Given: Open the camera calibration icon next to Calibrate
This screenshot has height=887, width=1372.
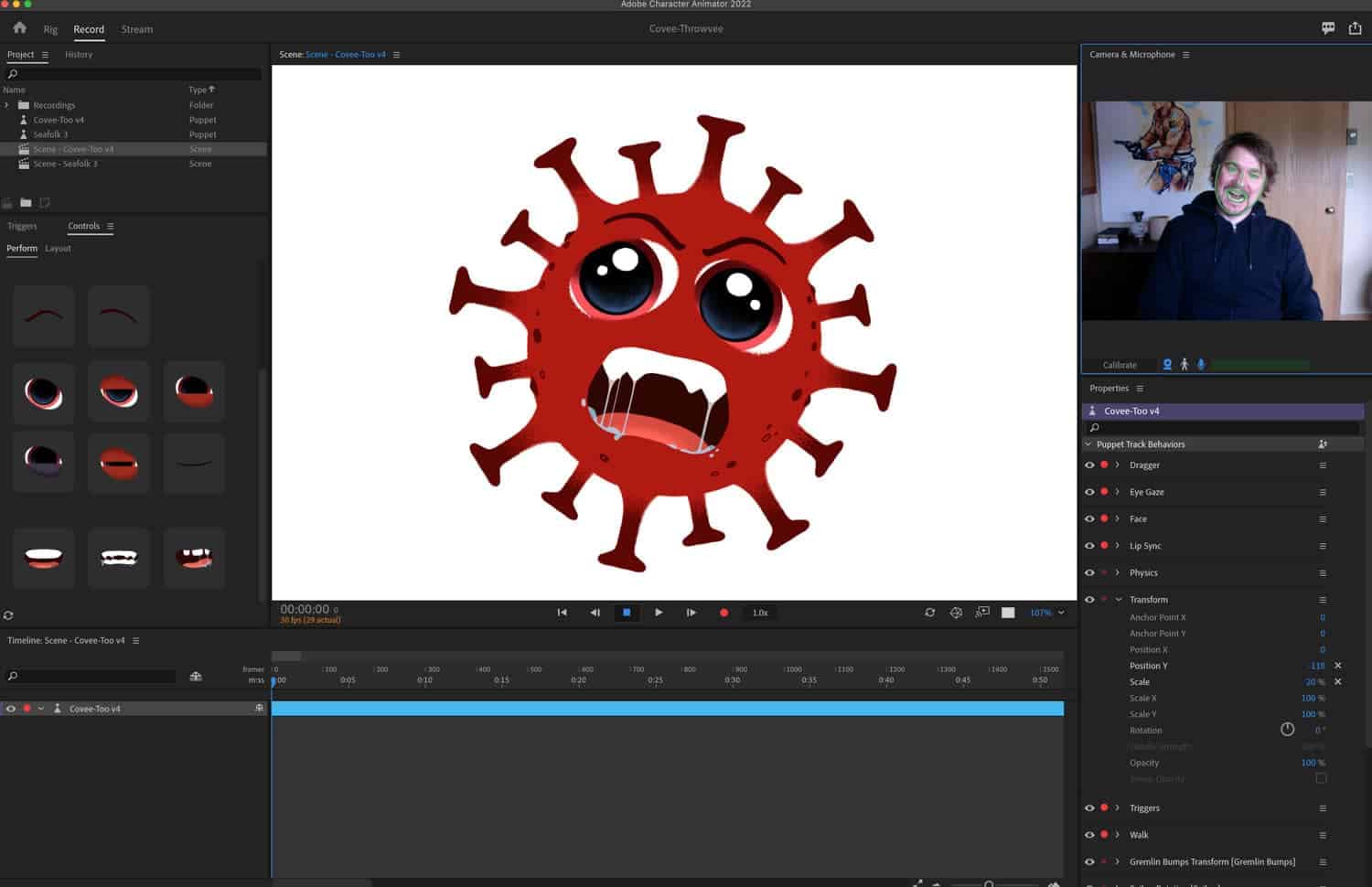Looking at the screenshot, I should 1167,364.
